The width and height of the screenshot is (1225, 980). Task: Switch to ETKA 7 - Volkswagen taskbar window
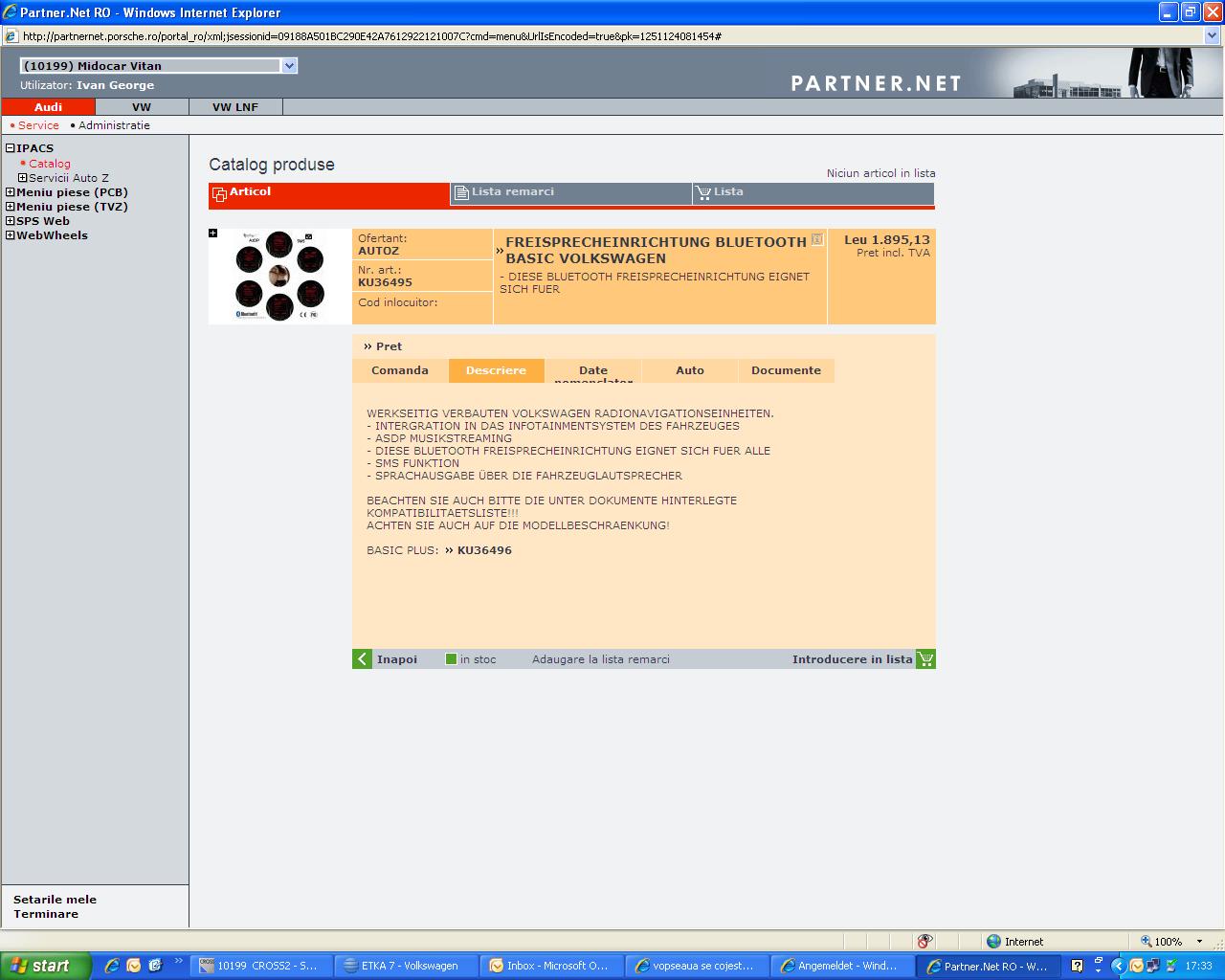(x=407, y=966)
